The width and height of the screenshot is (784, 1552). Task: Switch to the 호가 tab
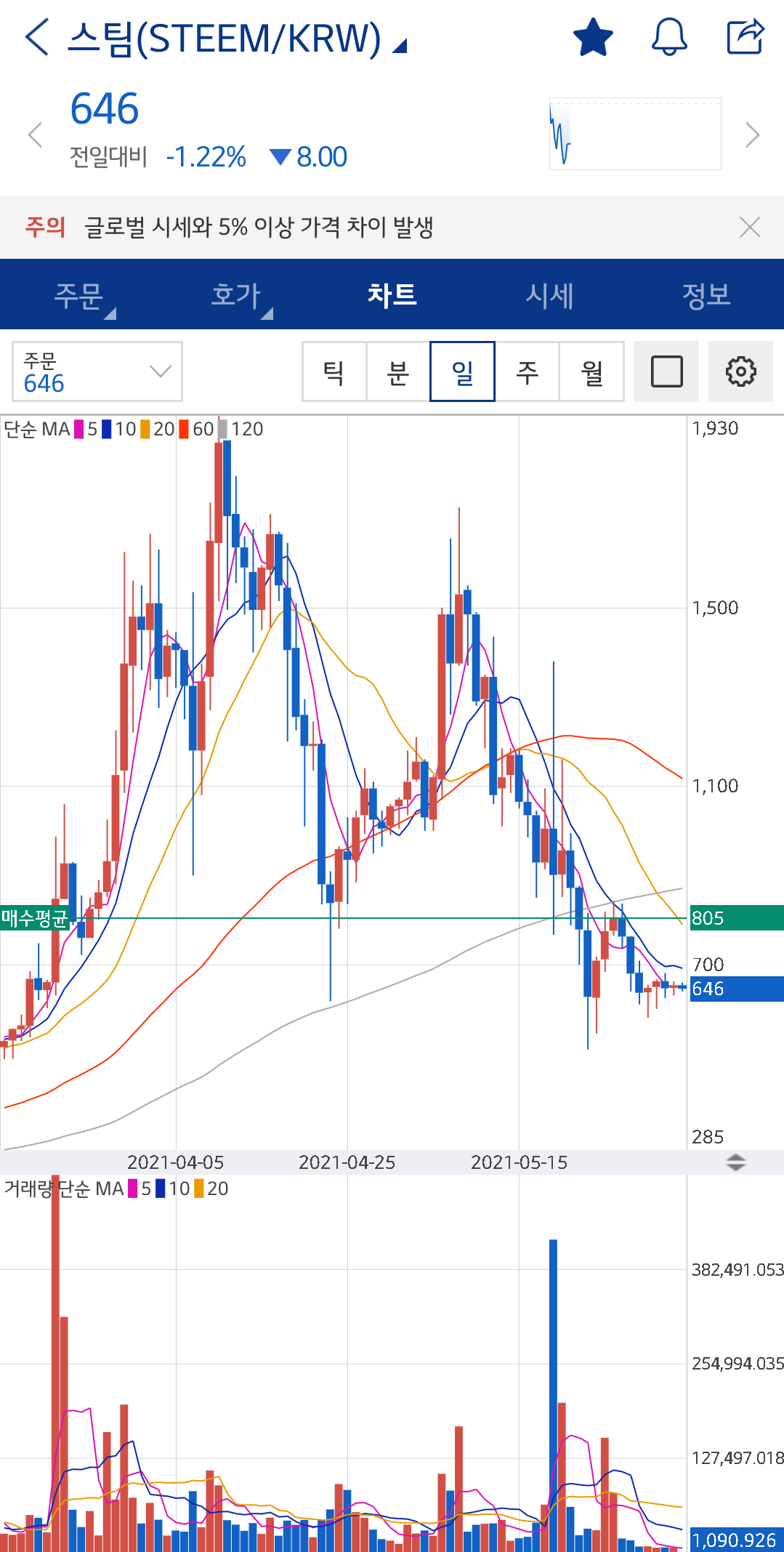point(235,295)
